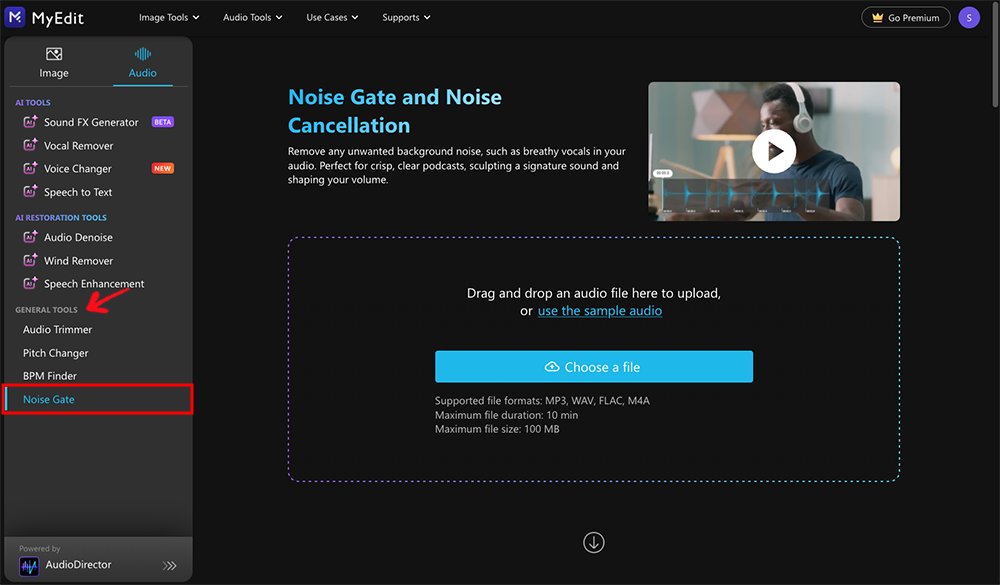The image size is (1000, 585).
Task: Open the user profile avatar menu
Action: (968, 17)
